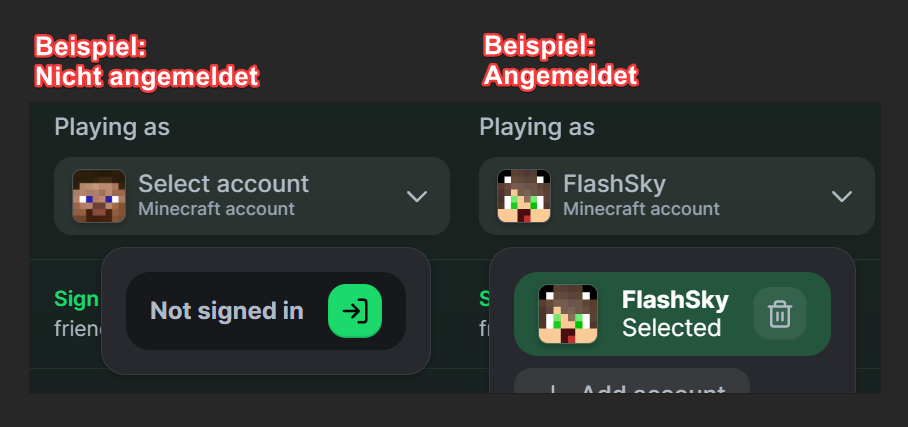Click the "Playing as" label above FlashSky

coord(537,127)
